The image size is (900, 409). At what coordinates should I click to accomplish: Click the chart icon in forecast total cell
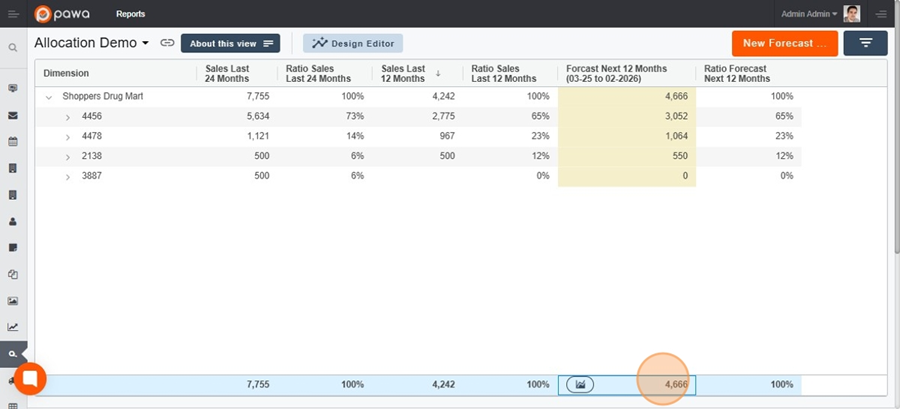coord(580,384)
